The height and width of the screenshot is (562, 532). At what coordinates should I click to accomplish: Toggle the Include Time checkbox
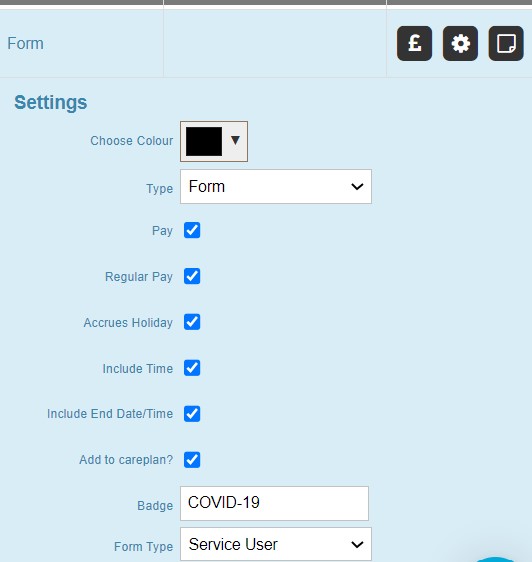coord(192,368)
